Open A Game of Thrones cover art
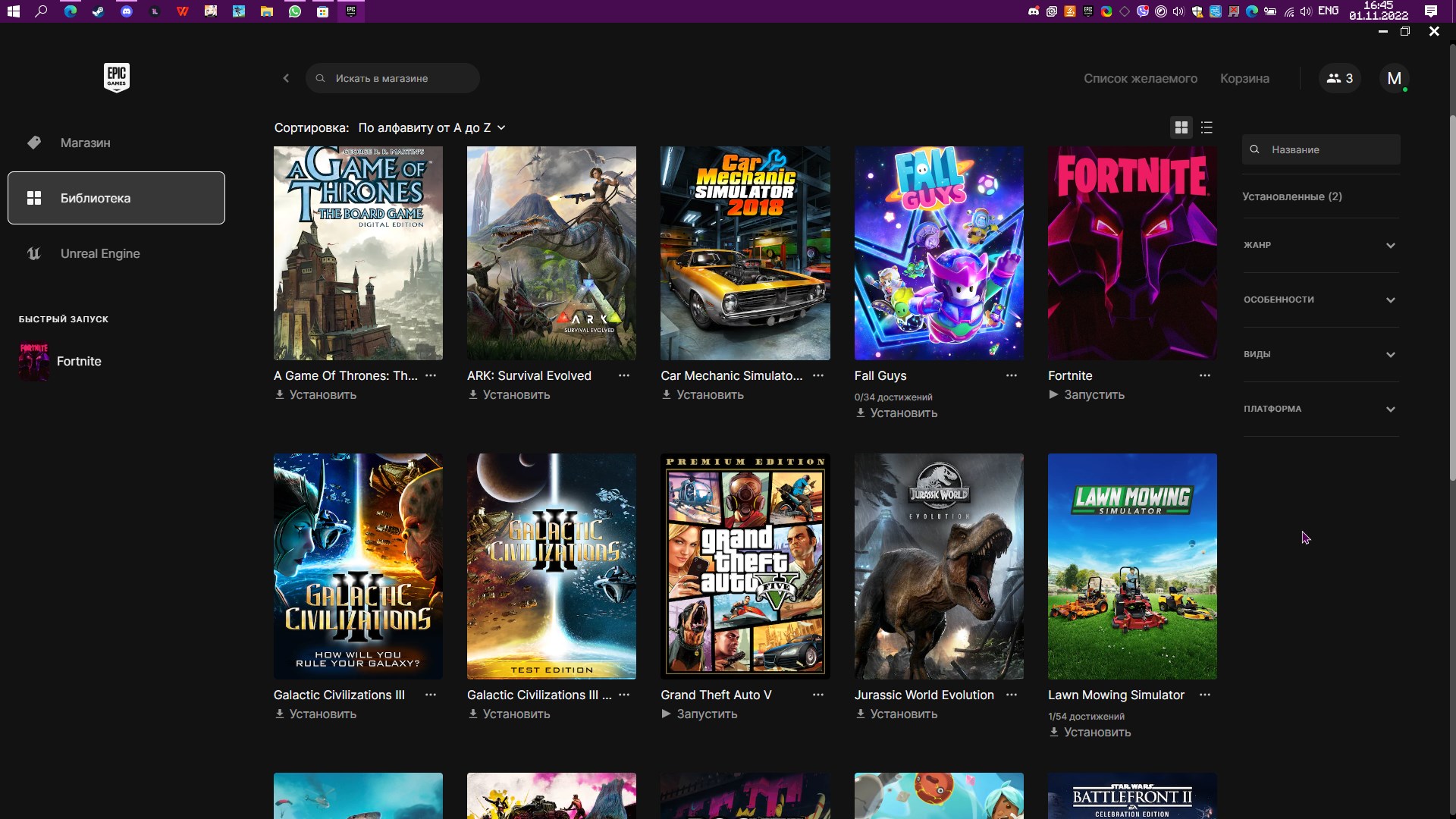This screenshot has width=1456, height=819. click(x=358, y=253)
